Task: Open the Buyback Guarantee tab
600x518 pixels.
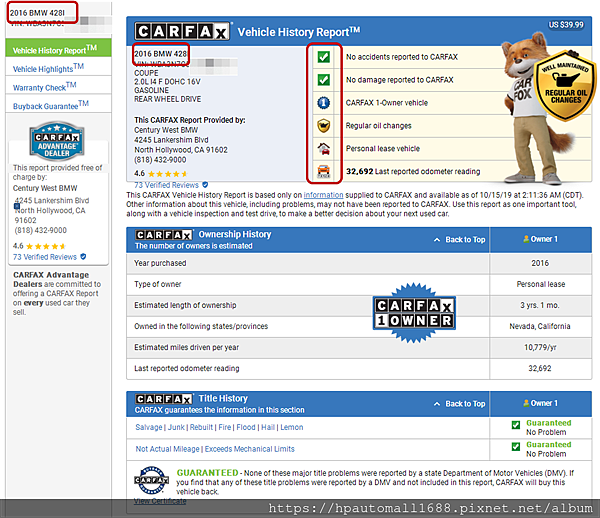Action: pyautogui.click(x=59, y=104)
